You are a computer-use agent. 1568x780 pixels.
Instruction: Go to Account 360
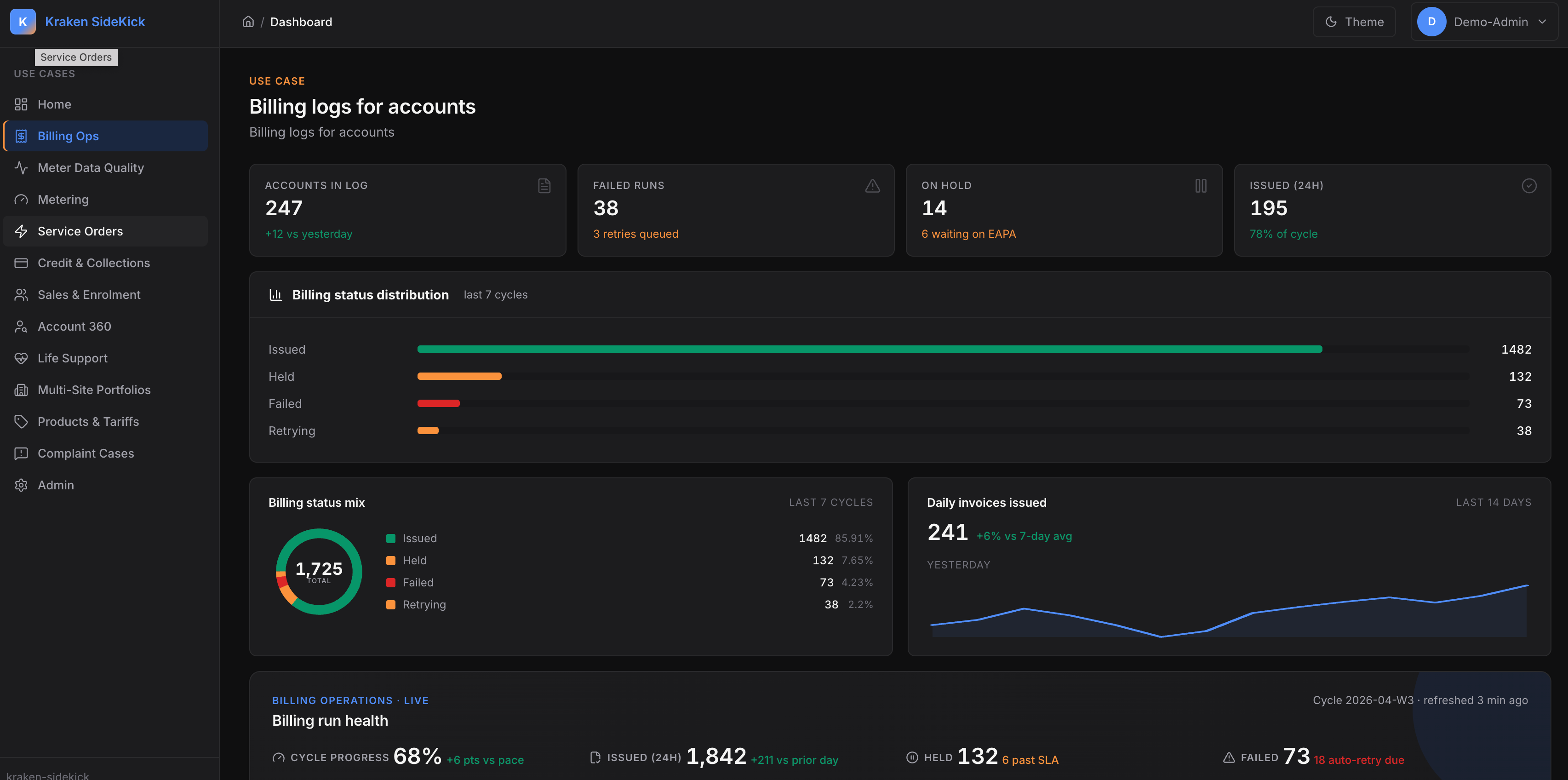click(x=105, y=326)
